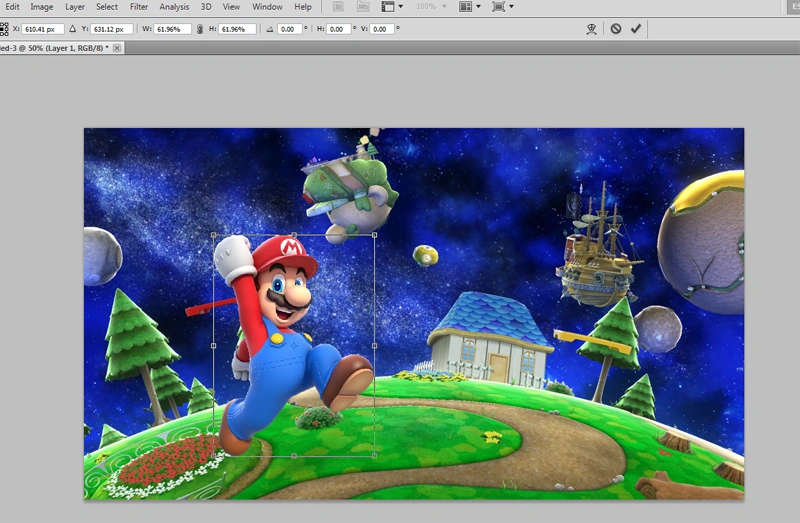Toggle relative positioning triangle for reference point

coord(72,29)
